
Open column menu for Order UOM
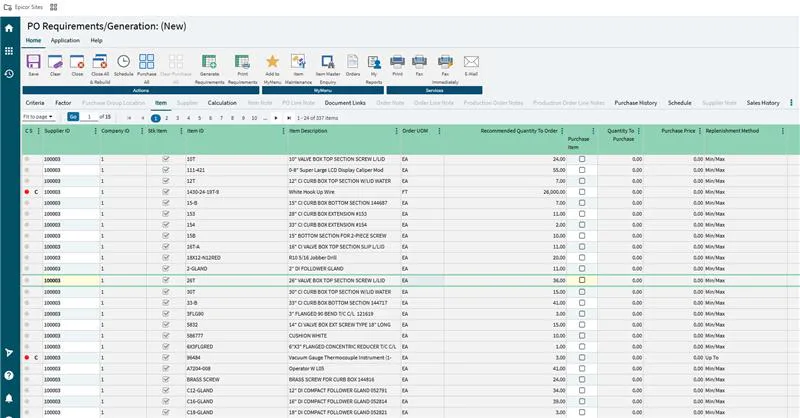[x=439, y=131]
